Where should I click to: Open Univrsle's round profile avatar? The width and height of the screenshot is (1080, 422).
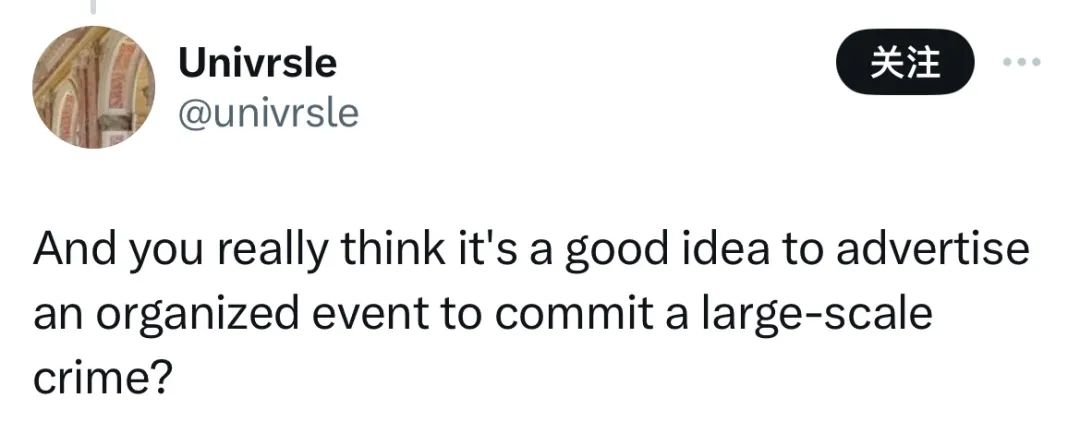[93, 87]
